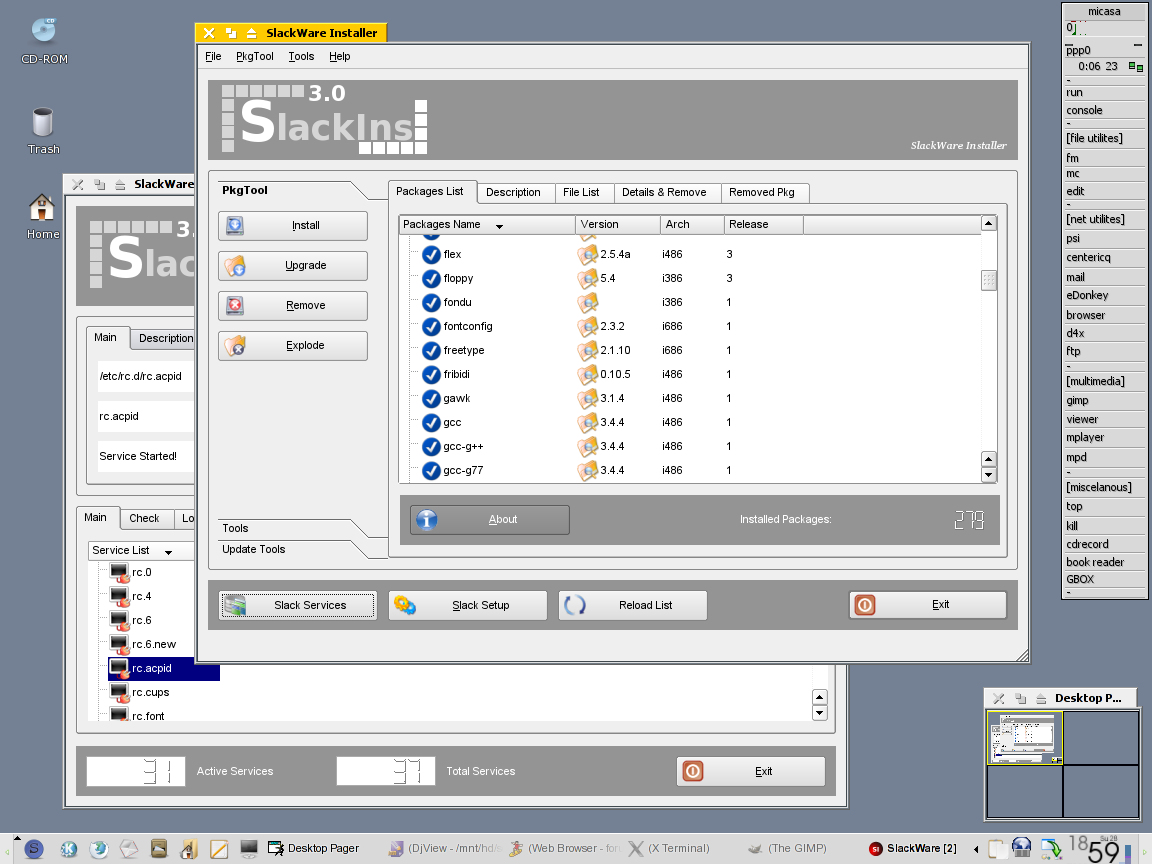Click the package icon beside freetype version 2.1.10
The width and height of the screenshot is (1152, 864).
[587, 350]
